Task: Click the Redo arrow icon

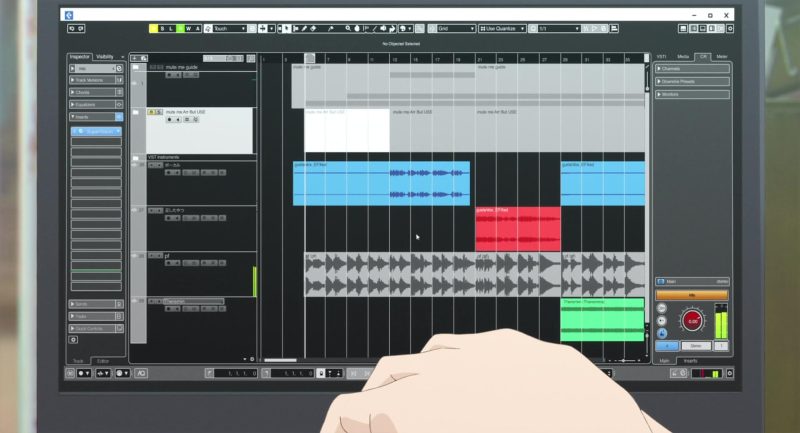Action: (x=81, y=29)
